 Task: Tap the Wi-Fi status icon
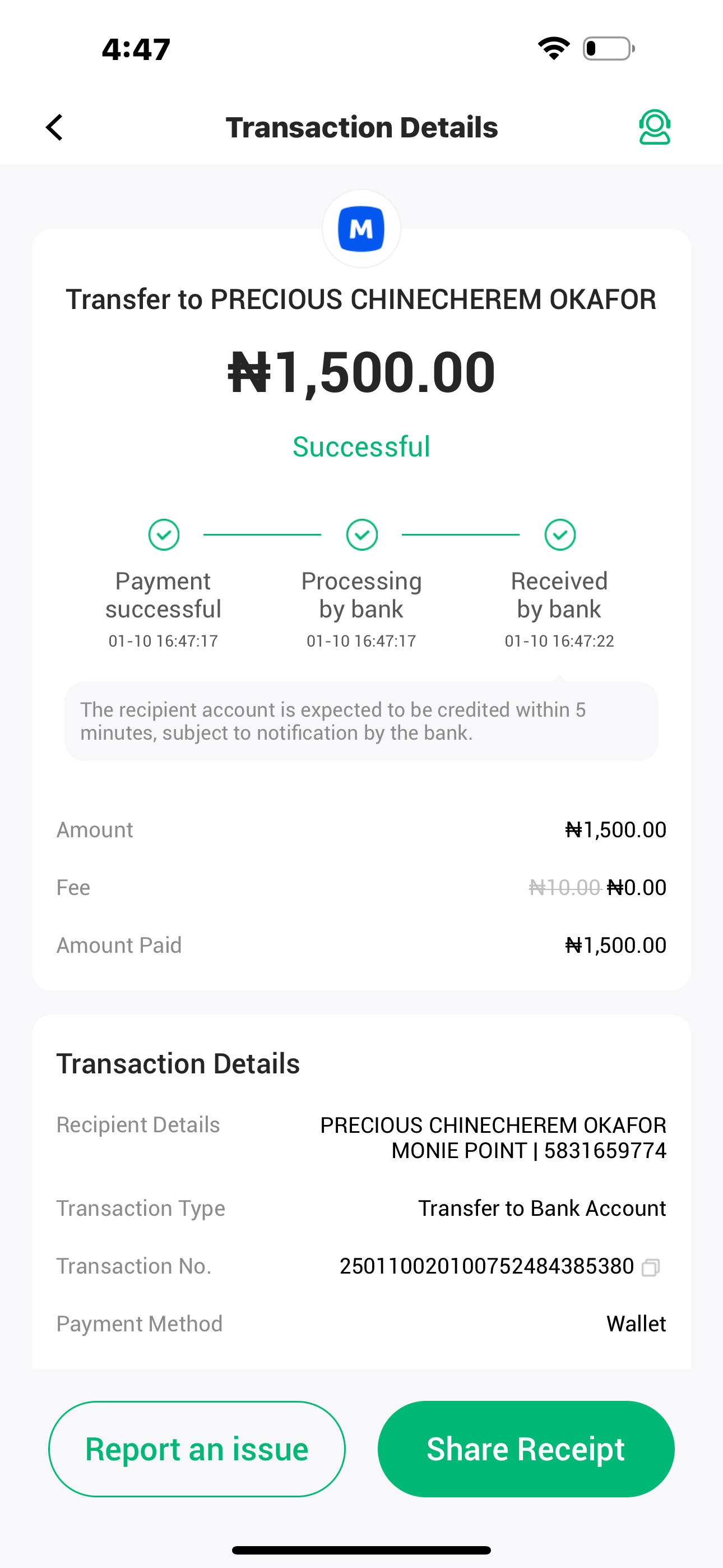(553, 48)
